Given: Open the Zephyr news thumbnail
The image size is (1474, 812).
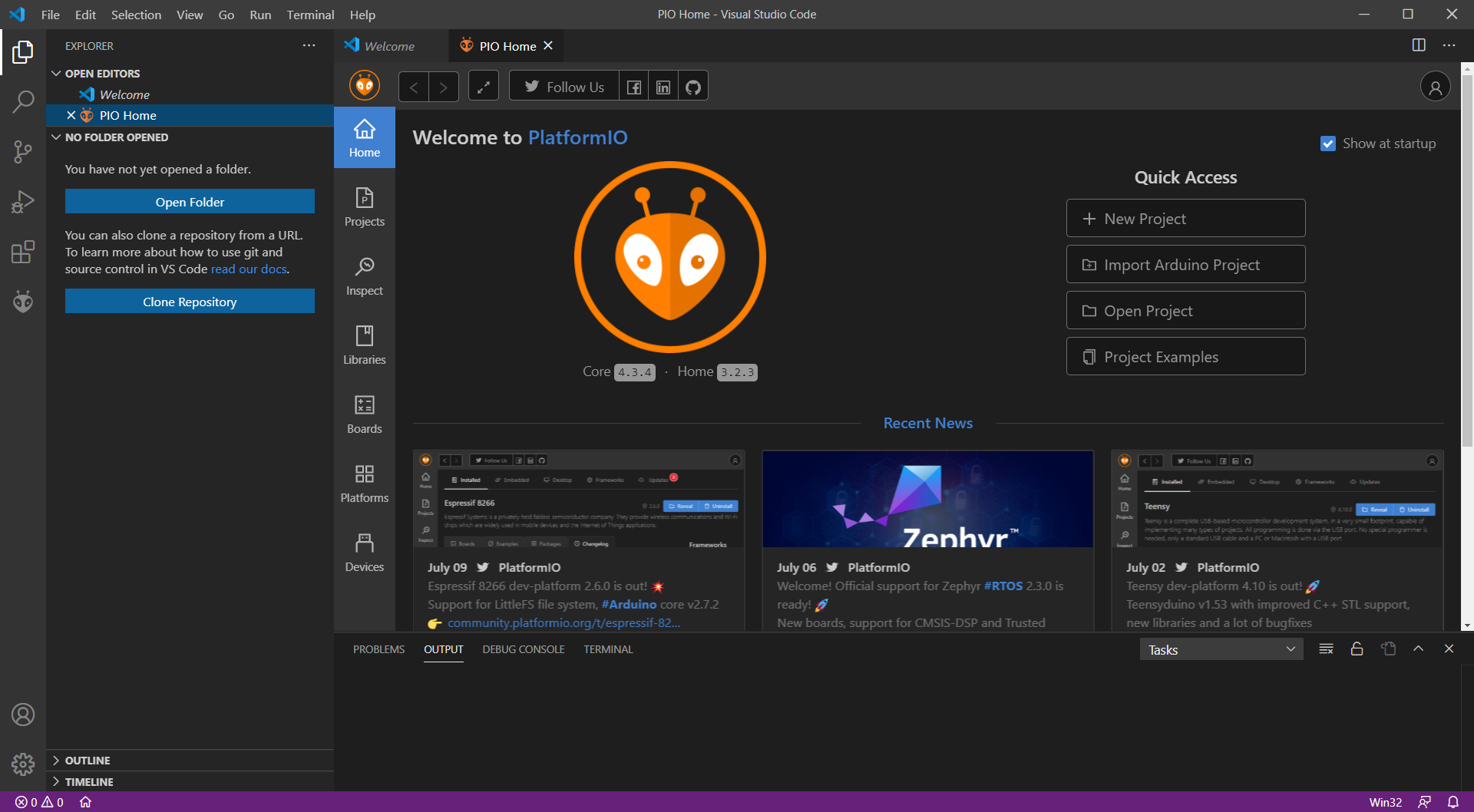Looking at the screenshot, I should pos(927,499).
